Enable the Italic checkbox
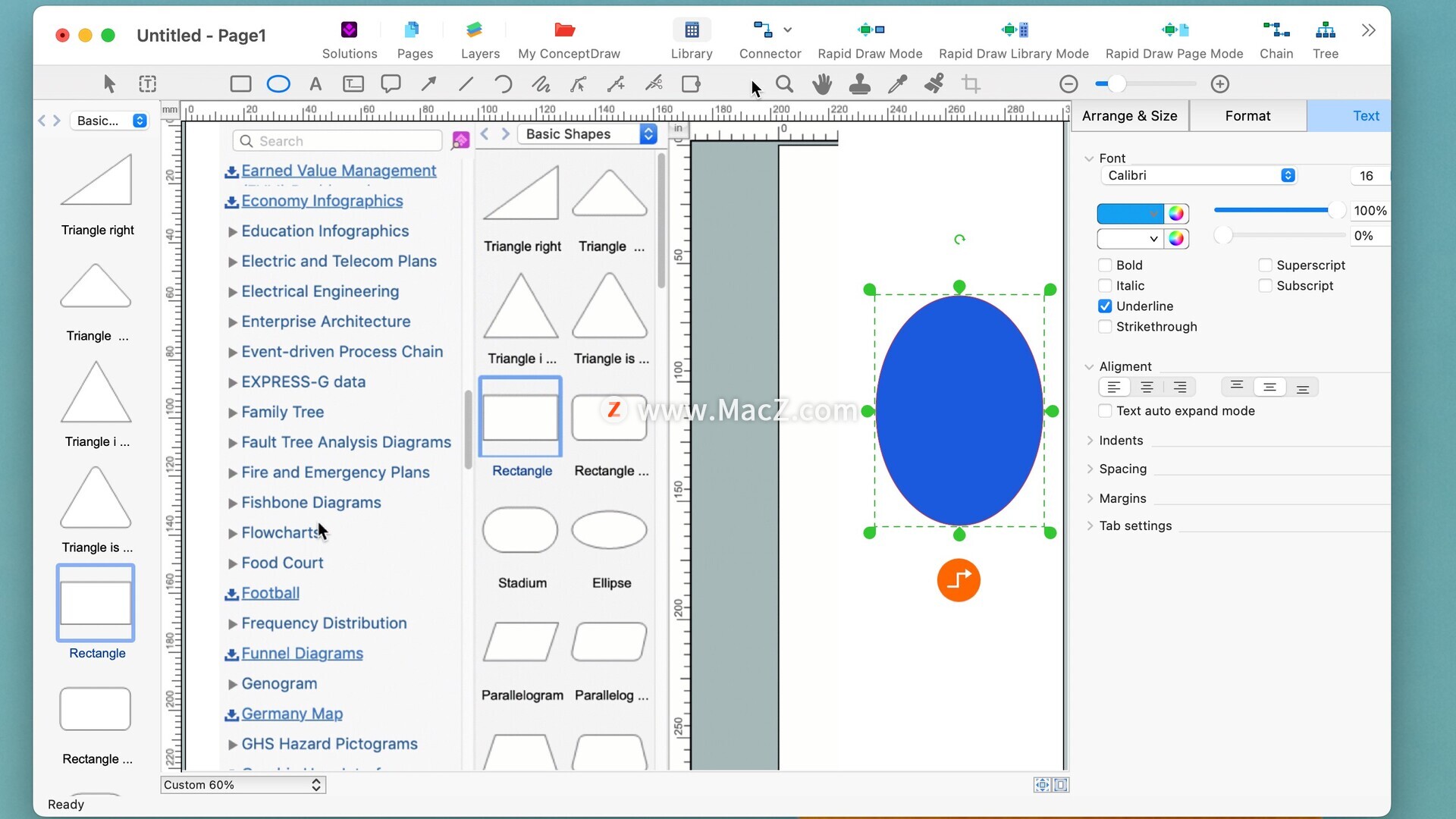The image size is (1456, 819). (1105, 285)
